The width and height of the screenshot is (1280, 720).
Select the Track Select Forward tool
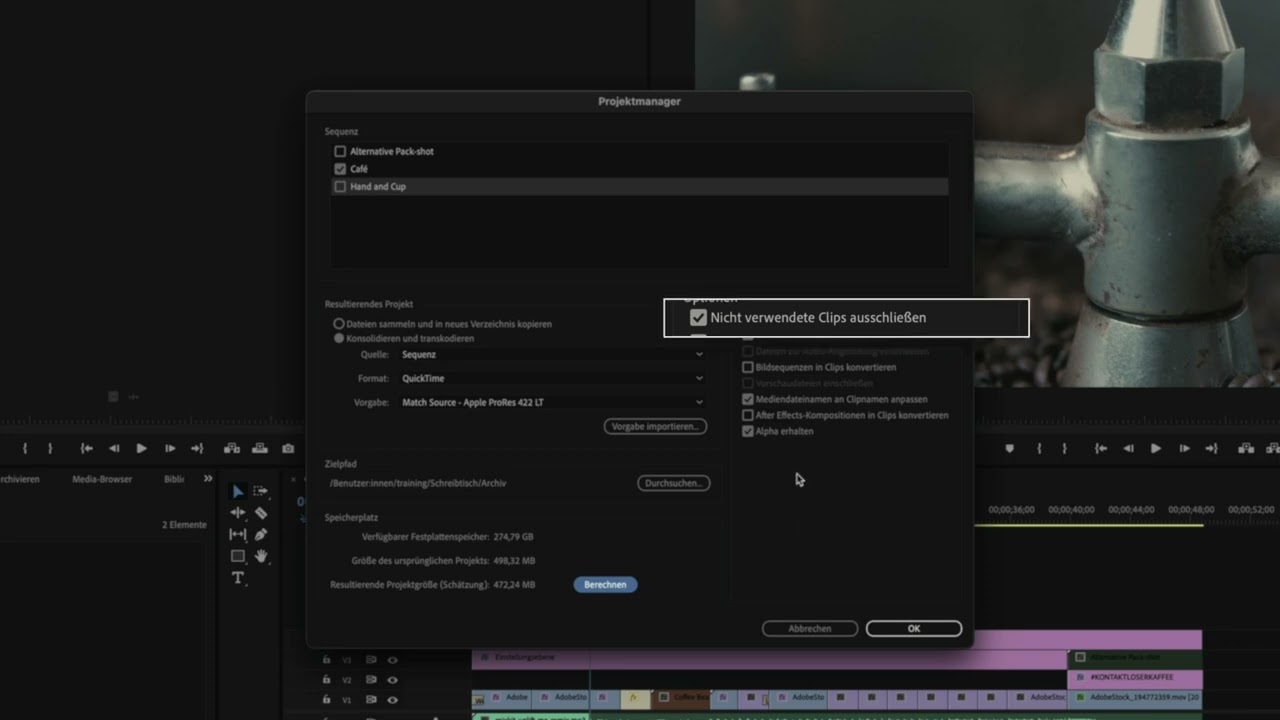click(261, 491)
